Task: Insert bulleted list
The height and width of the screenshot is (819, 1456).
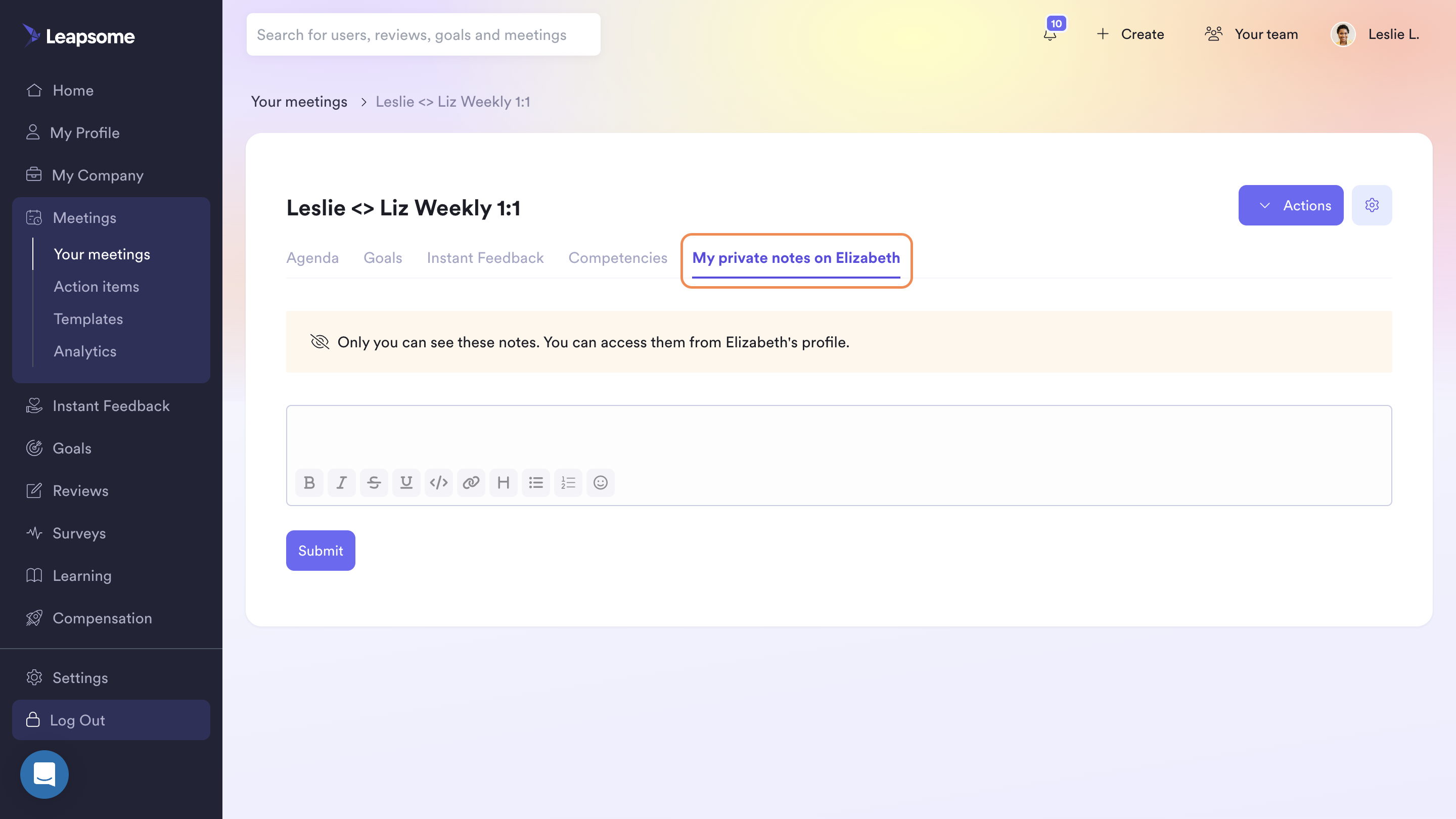Action: pos(535,482)
